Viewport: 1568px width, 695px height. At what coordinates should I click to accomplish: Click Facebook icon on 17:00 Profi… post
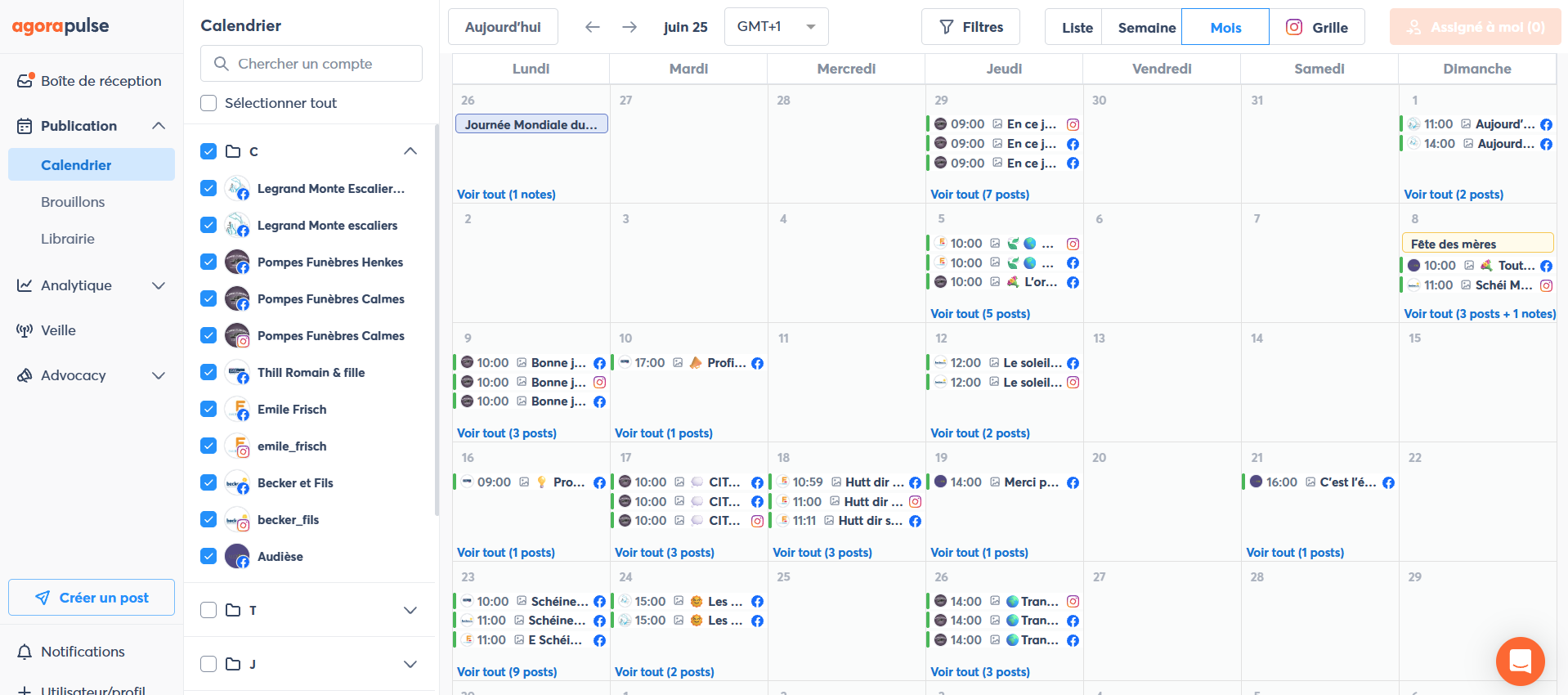pos(757,363)
